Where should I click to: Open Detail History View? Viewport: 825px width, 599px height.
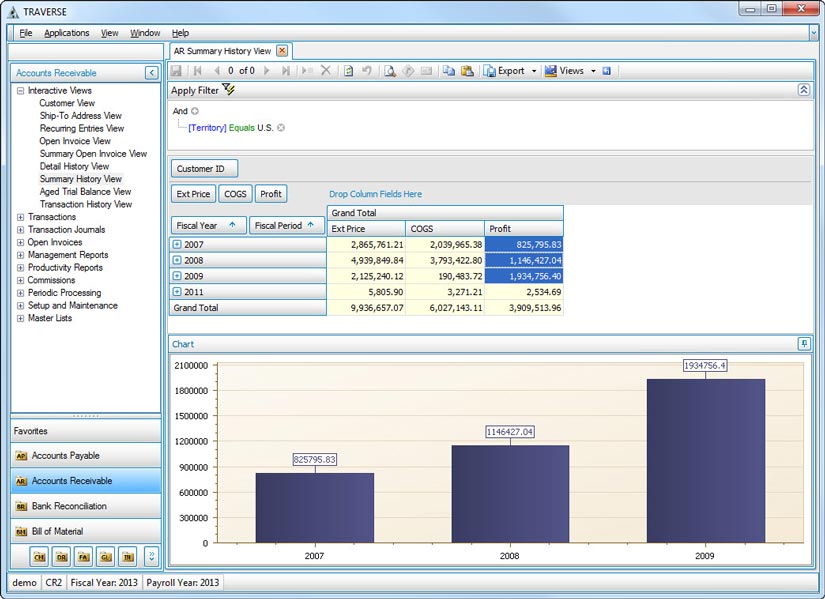[74, 166]
